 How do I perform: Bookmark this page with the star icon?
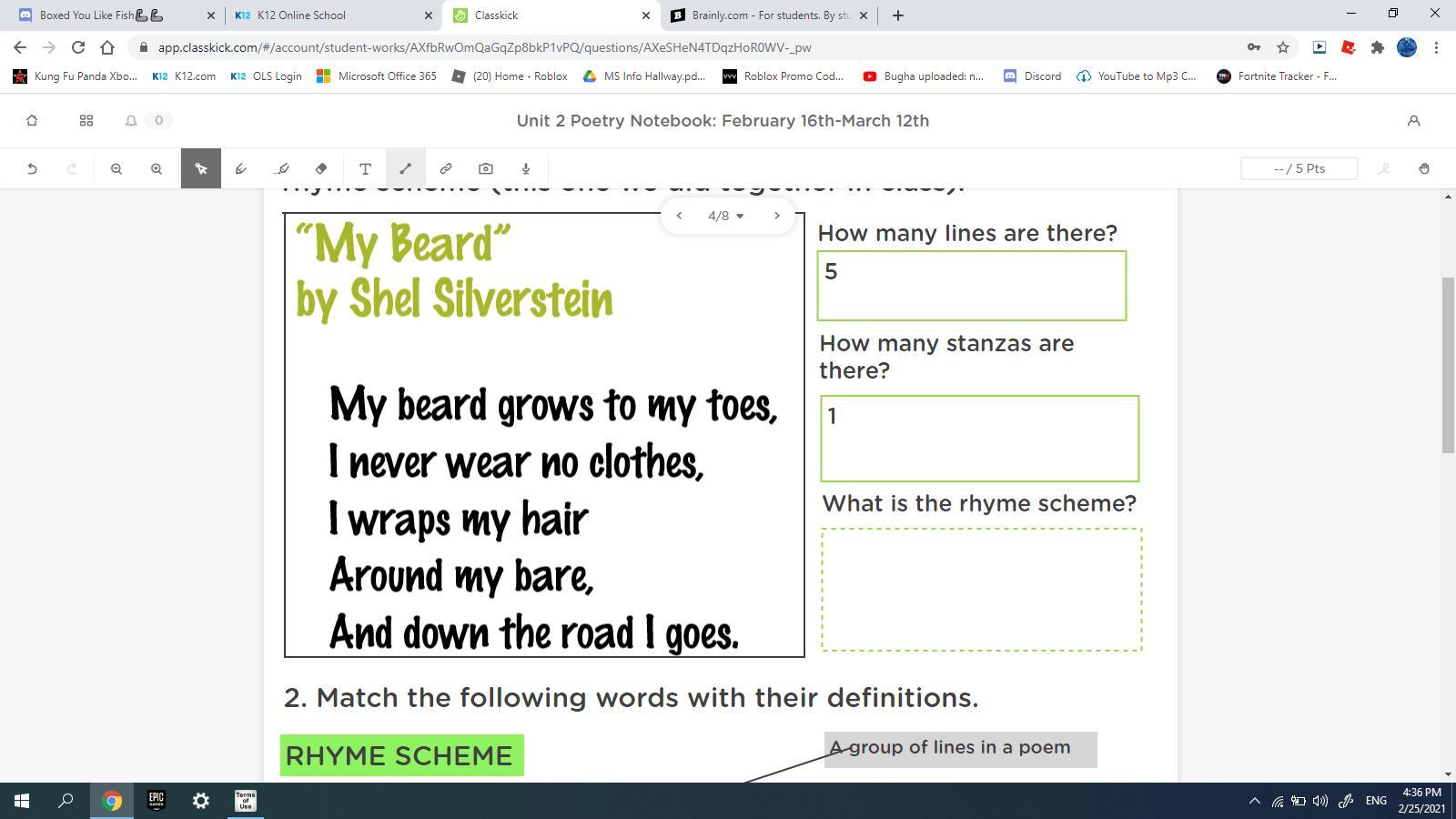tap(1283, 47)
